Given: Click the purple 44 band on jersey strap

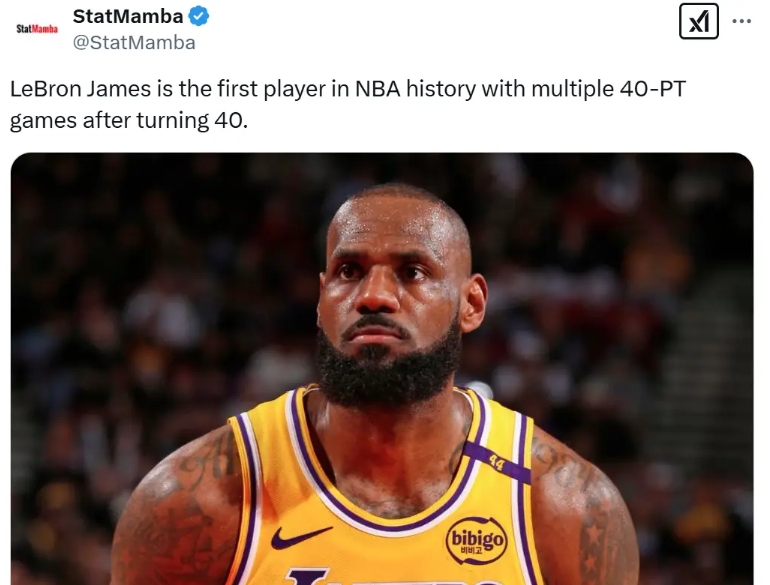Looking at the screenshot, I should [x=497, y=463].
